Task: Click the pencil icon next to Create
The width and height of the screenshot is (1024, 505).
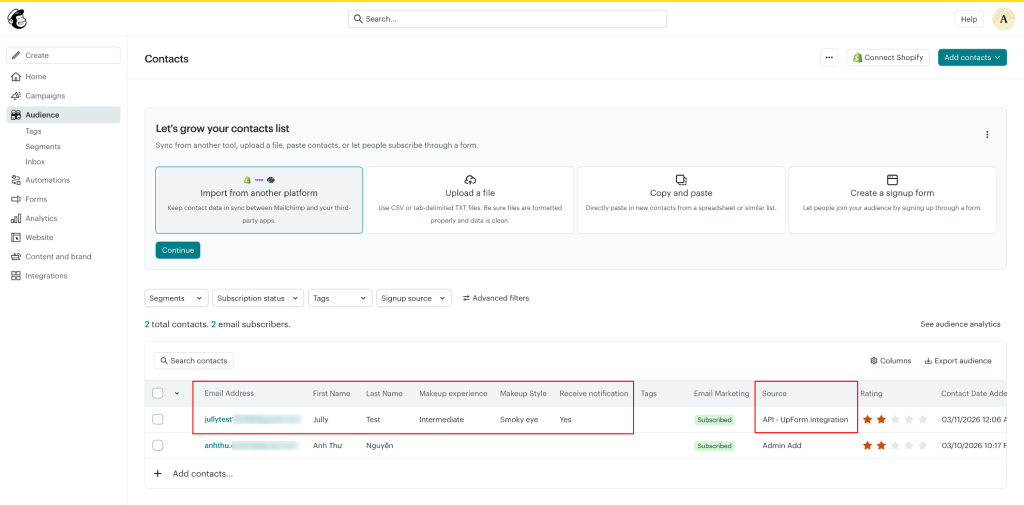Action: [x=16, y=56]
